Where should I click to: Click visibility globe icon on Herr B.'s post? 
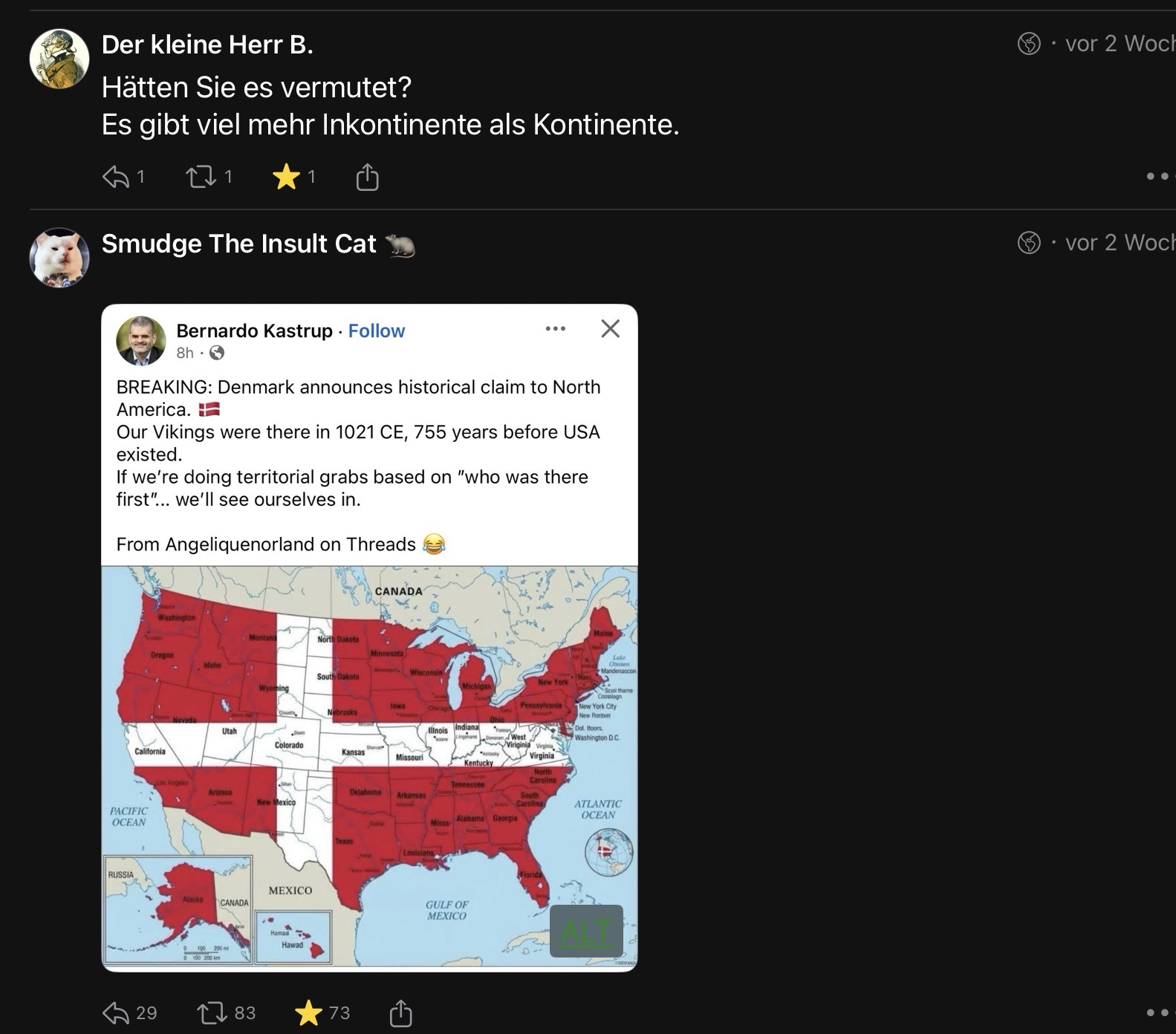1029,44
